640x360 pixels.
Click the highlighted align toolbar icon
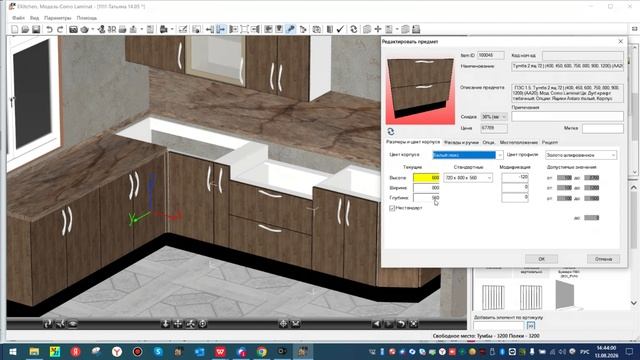pyautogui.click(x=221, y=29)
